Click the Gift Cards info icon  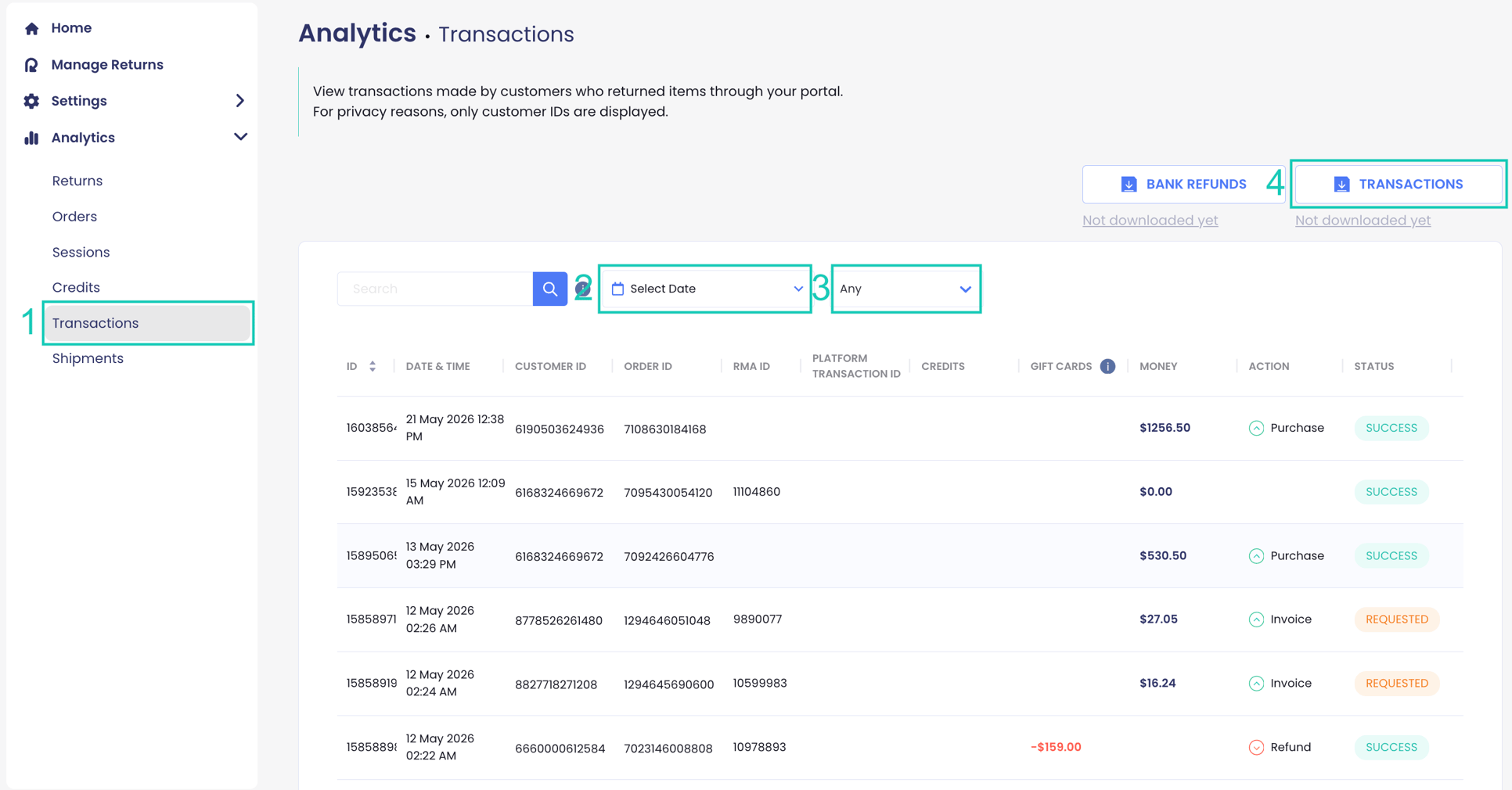1107,366
